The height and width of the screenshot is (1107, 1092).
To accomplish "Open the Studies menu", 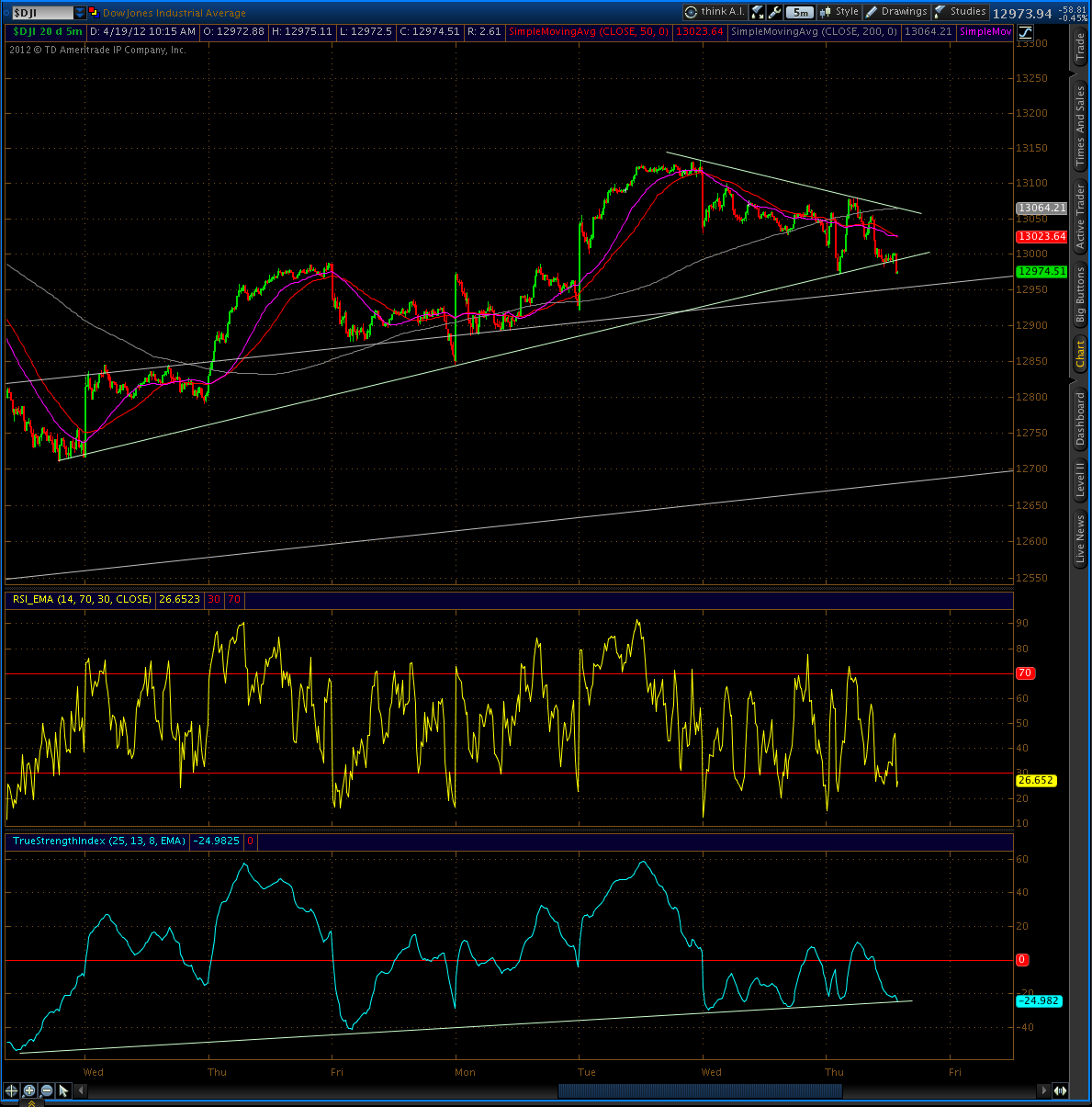I will [961, 12].
